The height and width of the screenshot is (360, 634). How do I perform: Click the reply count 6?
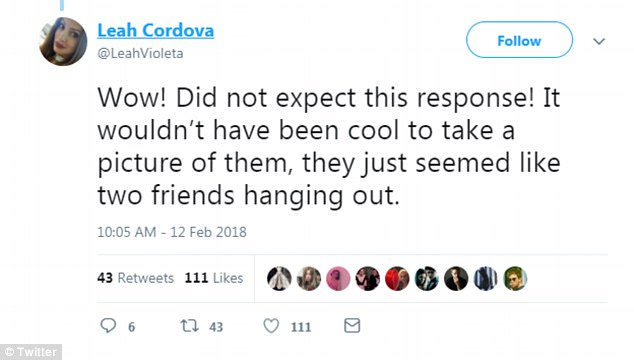pyautogui.click(x=131, y=327)
